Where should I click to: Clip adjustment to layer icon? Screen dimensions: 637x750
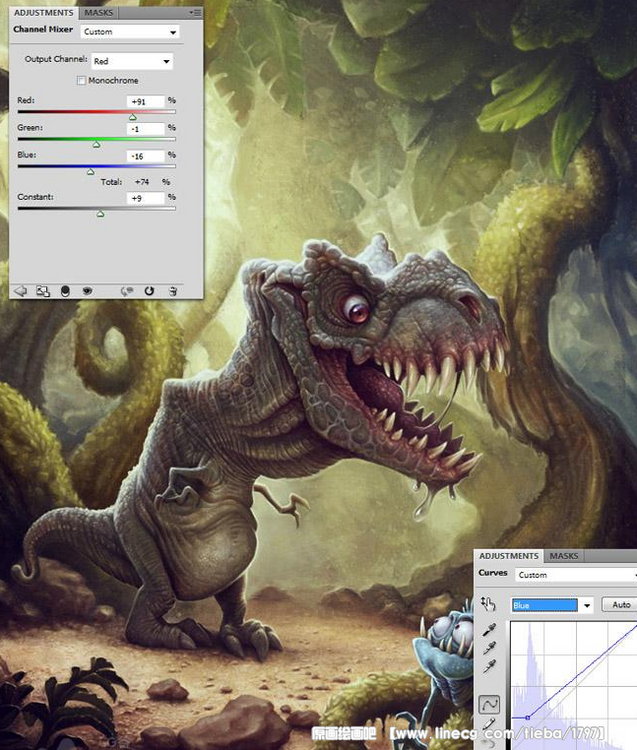pyautogui.click(x=66, y=291)
